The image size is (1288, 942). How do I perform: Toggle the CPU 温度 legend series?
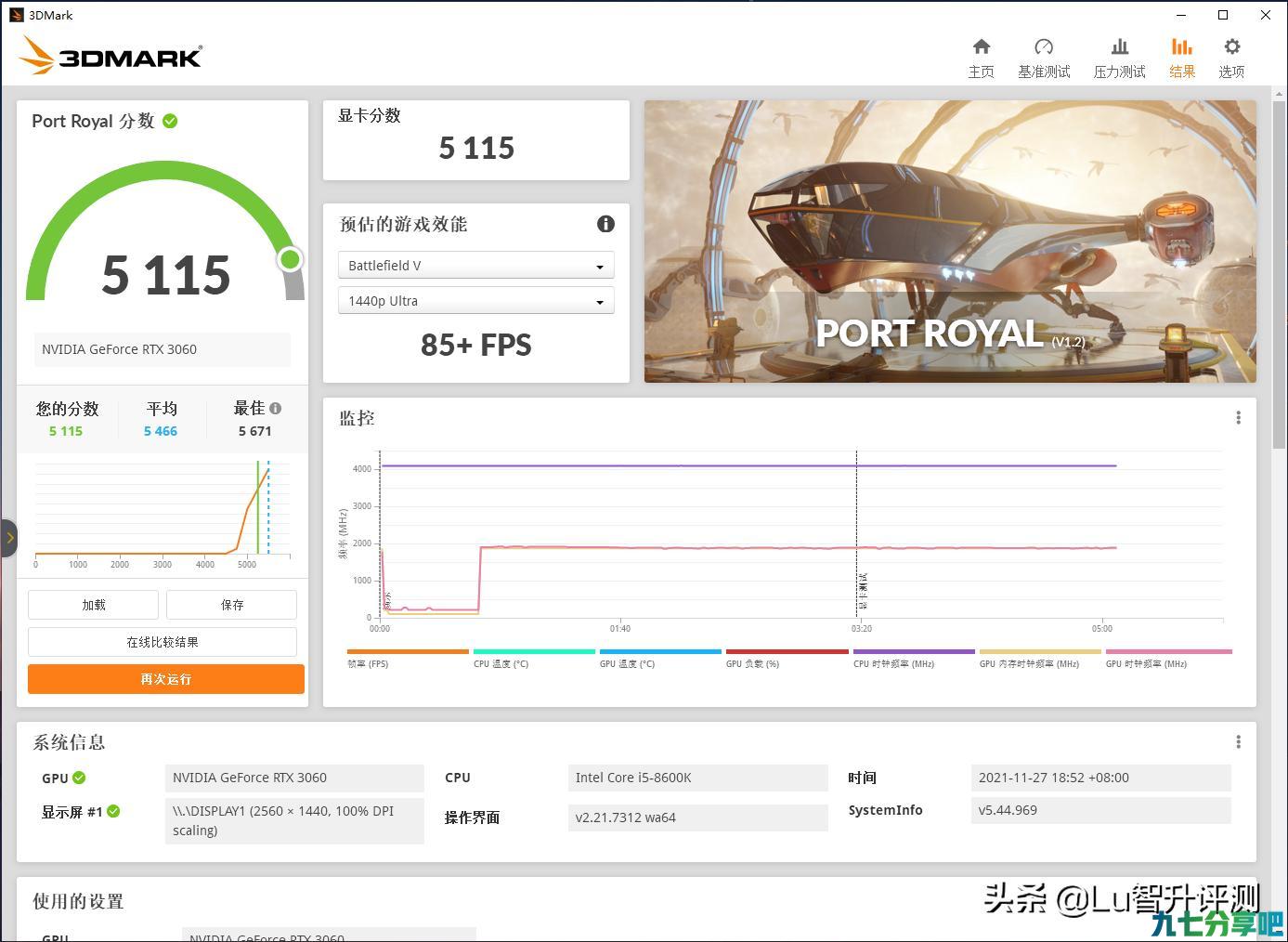(534, 658)
